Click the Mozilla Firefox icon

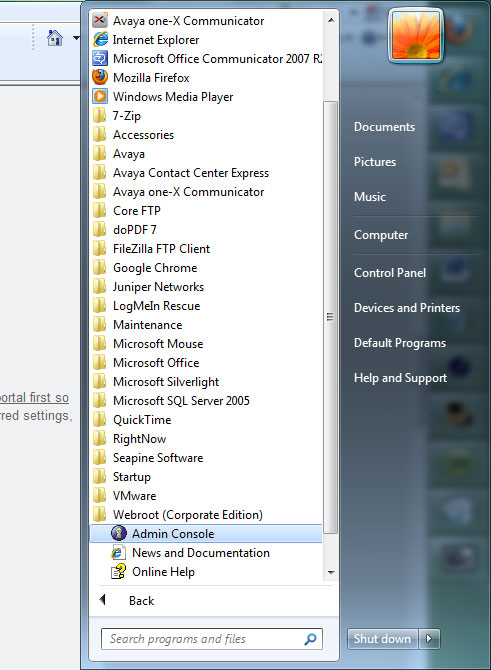pos(100,77)
